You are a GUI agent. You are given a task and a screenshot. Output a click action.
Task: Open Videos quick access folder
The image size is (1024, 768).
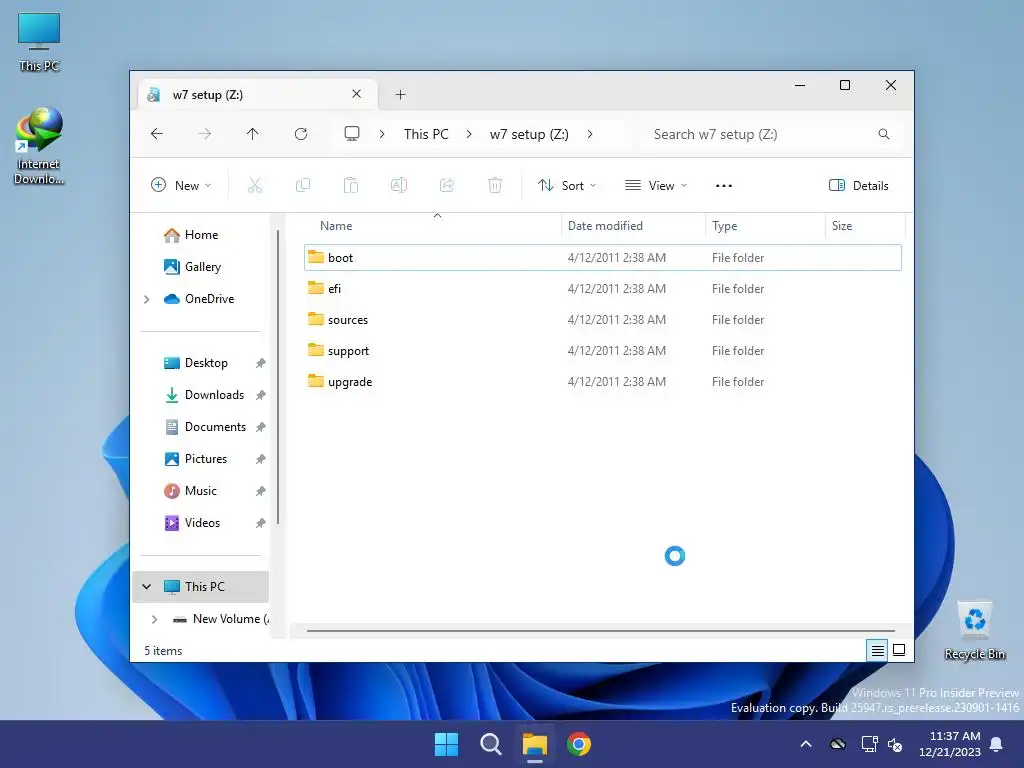(202, 522)
